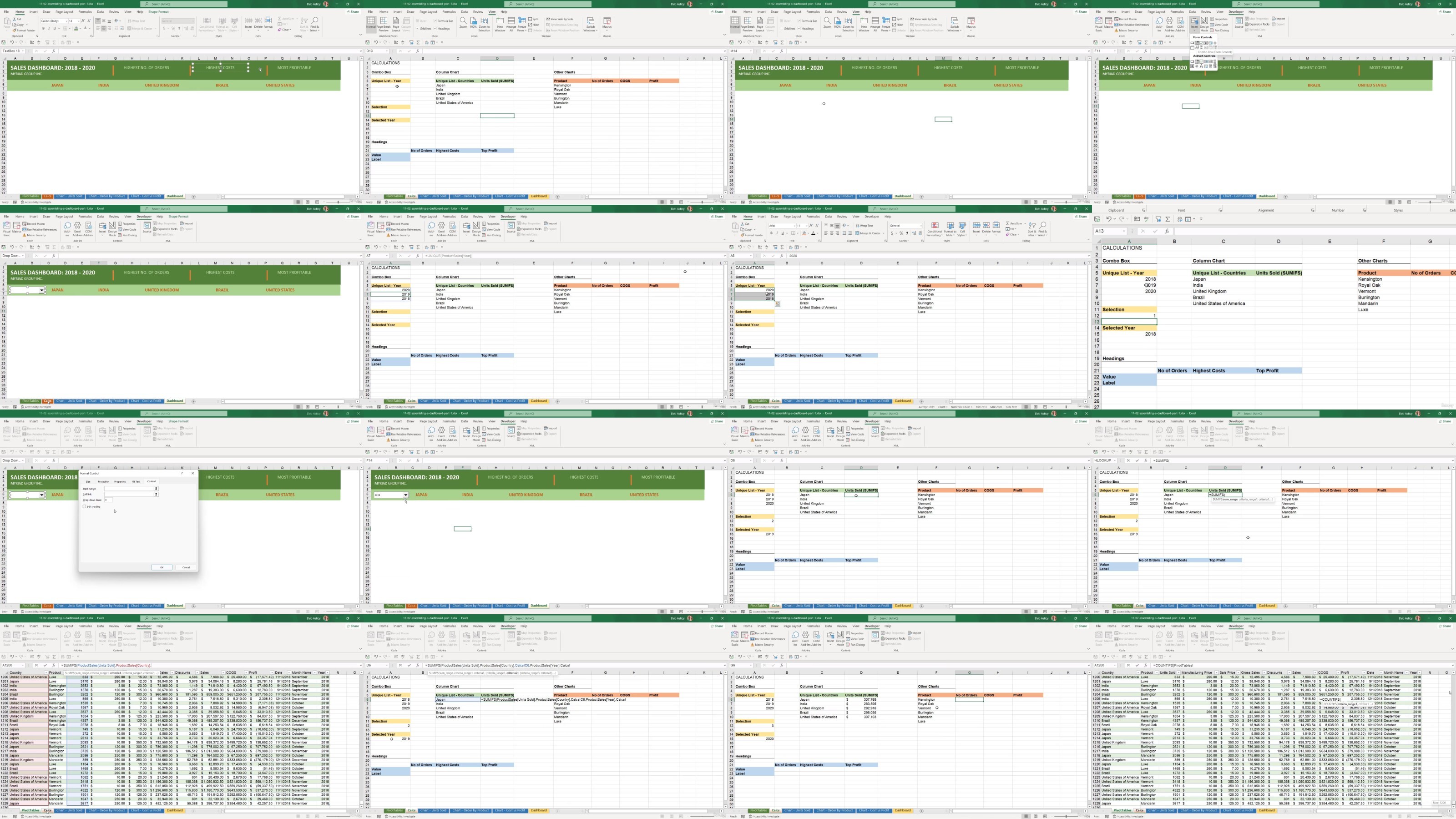Open the dashboard combo box showing 2018
This screenshot has height=819, width=1456.
(x=405, y=495)
